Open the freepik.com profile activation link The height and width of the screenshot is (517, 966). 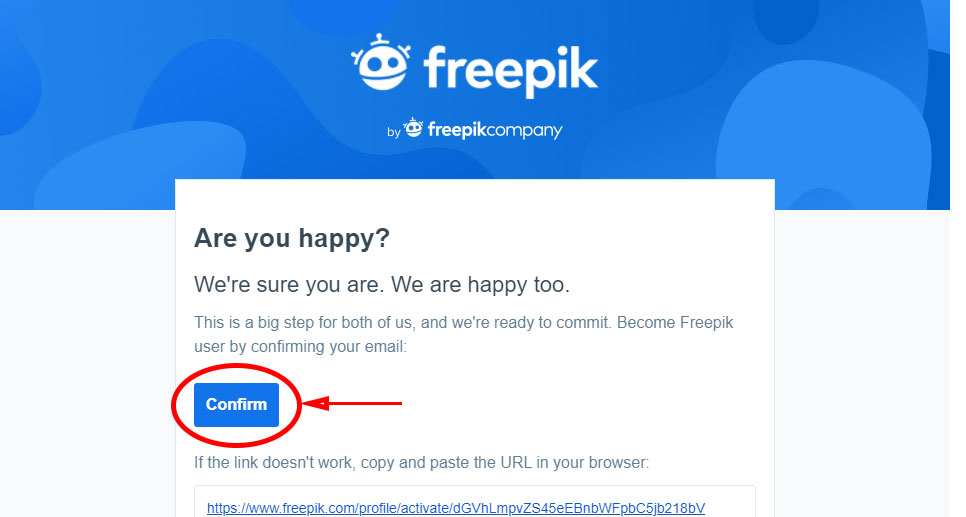pyautogui.click(x=456, y=508)
